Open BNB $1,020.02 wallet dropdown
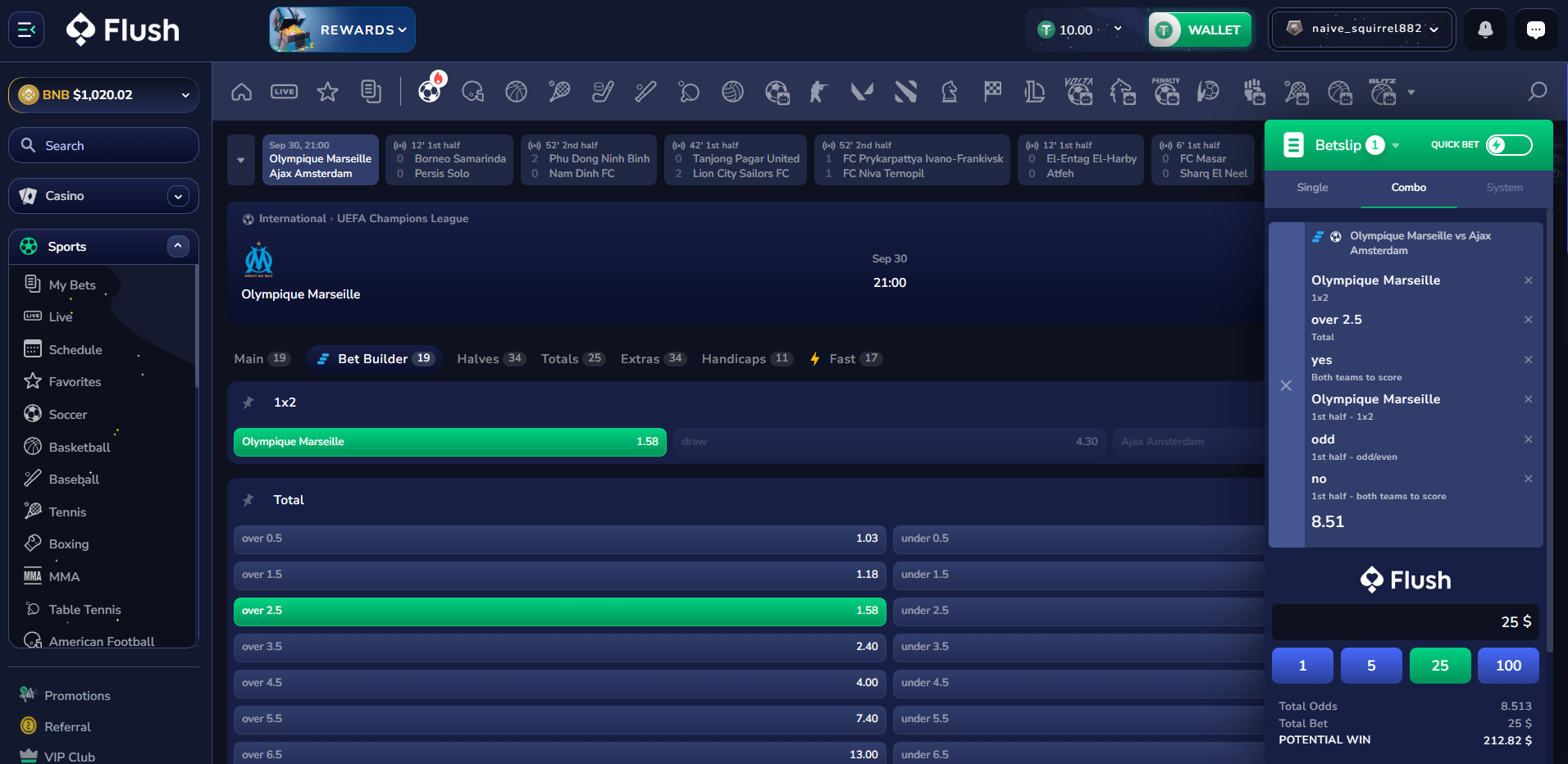The height and width of the screenshot is (764, 1568). [x=104, y=95]
